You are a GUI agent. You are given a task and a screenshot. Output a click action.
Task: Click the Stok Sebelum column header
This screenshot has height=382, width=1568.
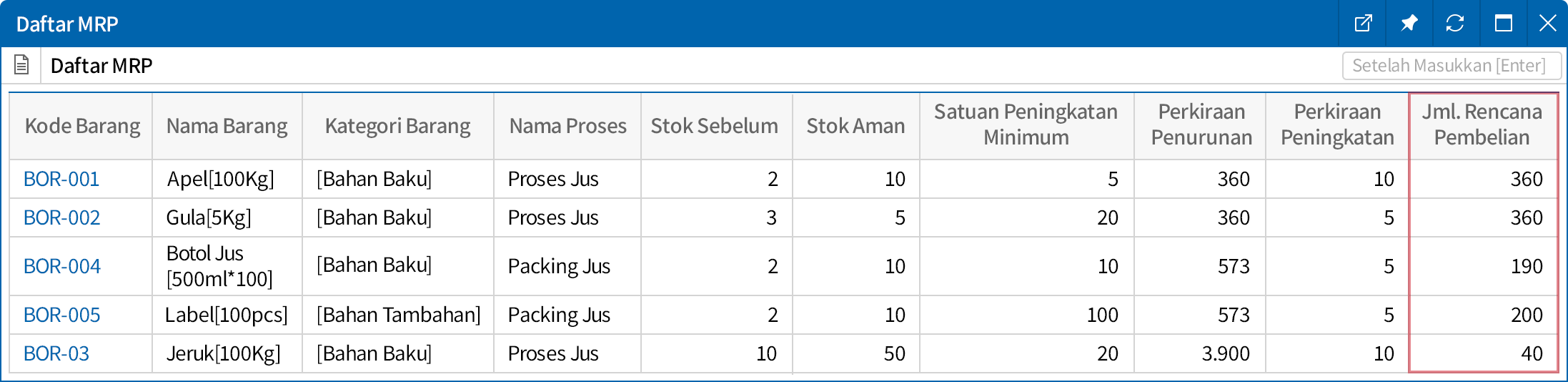[714, 126]
